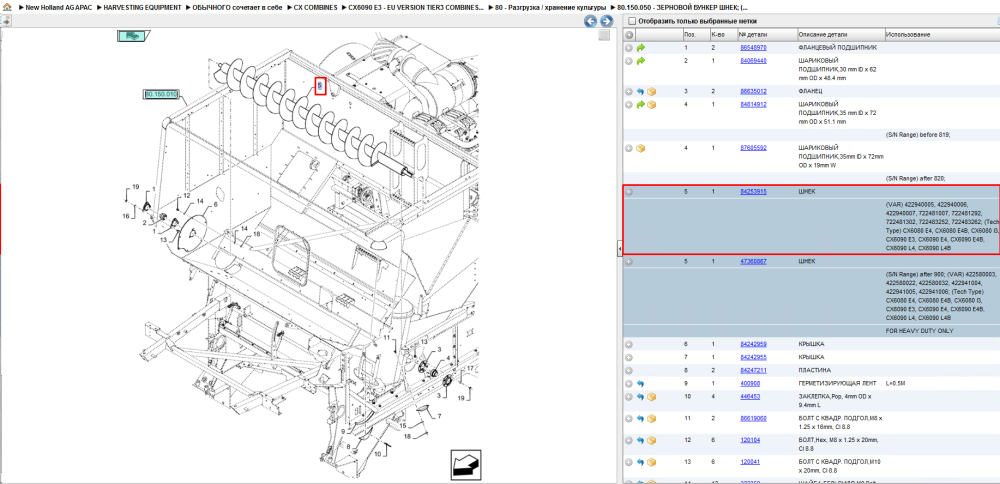The image size is (1000, 484).
Task: Select callout number 5 on the auger
Action: click(321, 86)
